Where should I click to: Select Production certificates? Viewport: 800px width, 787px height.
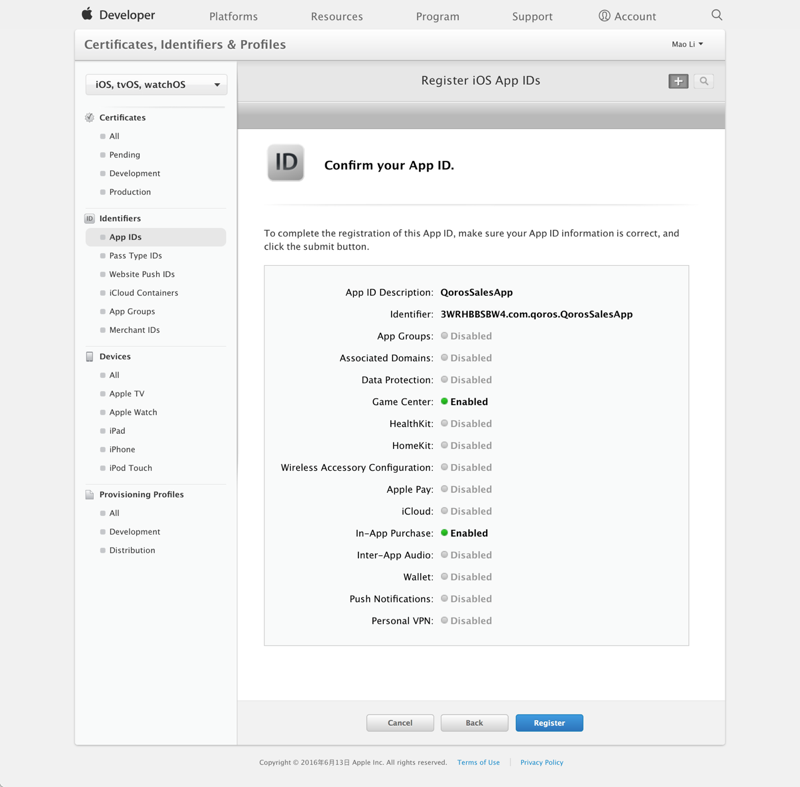(130, 192)
